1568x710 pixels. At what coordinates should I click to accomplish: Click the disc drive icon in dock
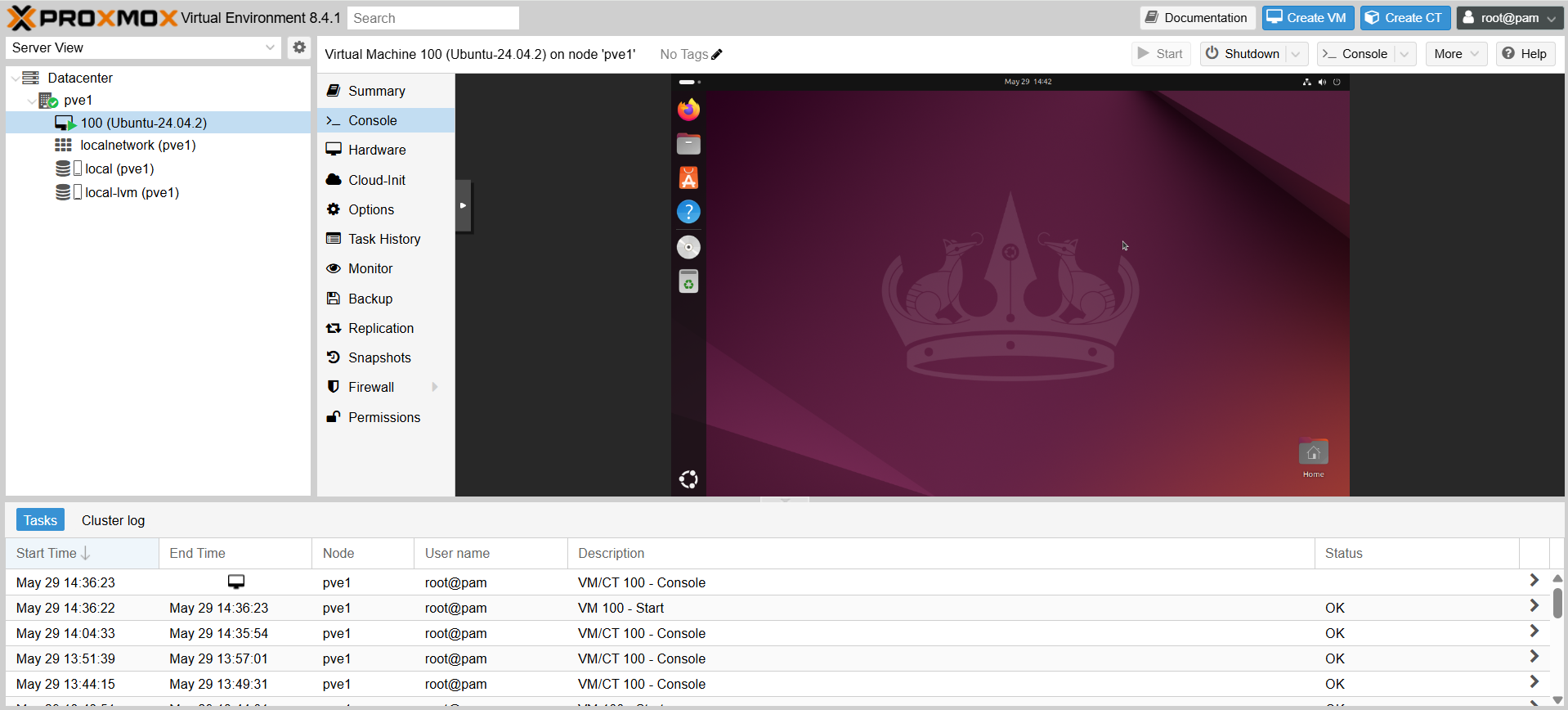688,247
